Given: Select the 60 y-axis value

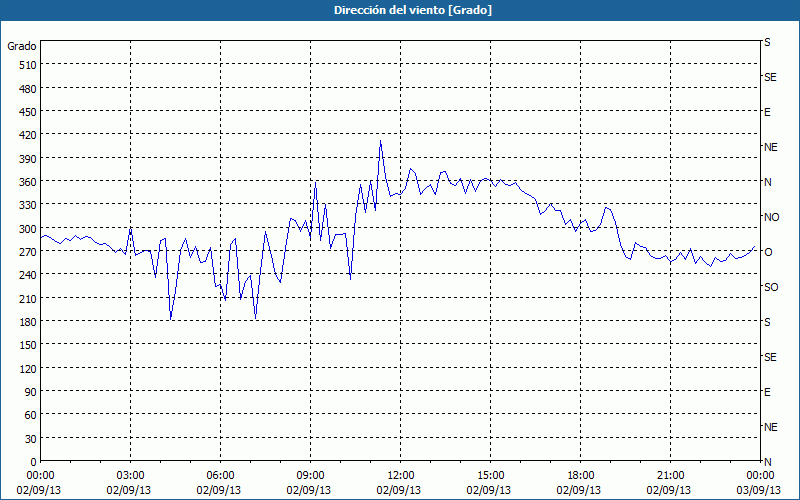Looking at the screenshot, I should [31, 415].
